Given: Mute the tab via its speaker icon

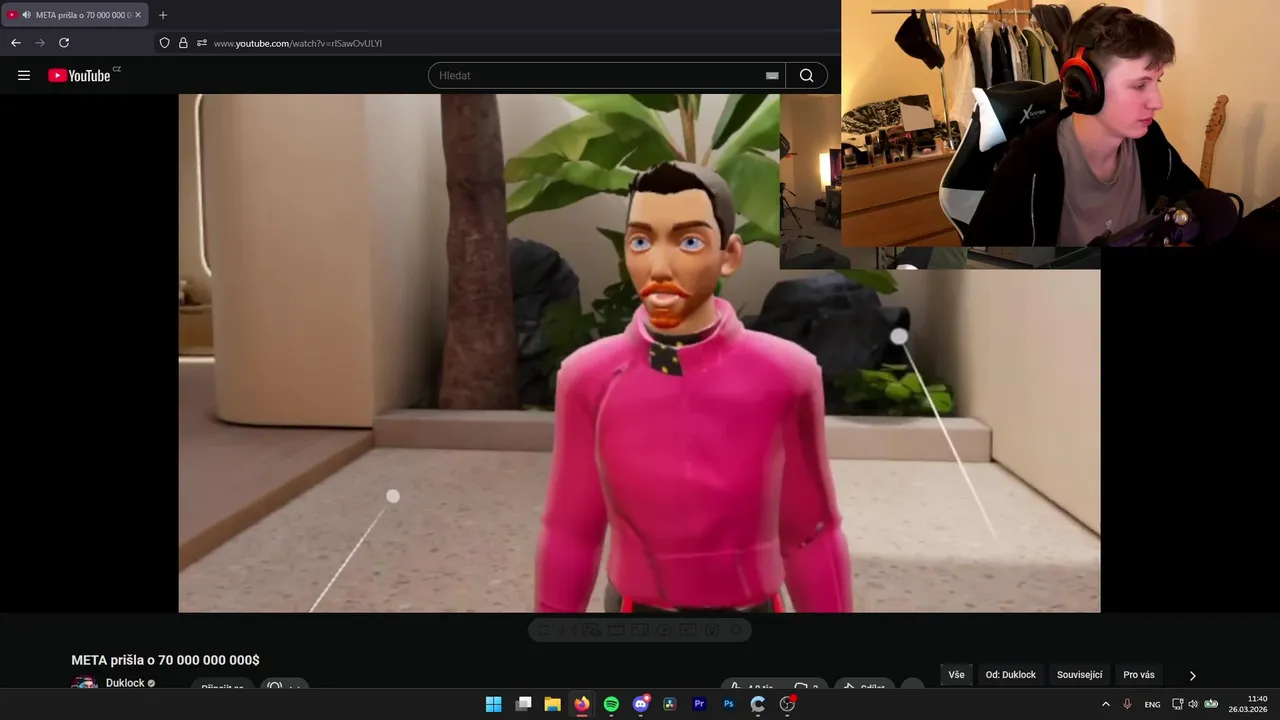Looking at the screenshot, I should 26,15.
